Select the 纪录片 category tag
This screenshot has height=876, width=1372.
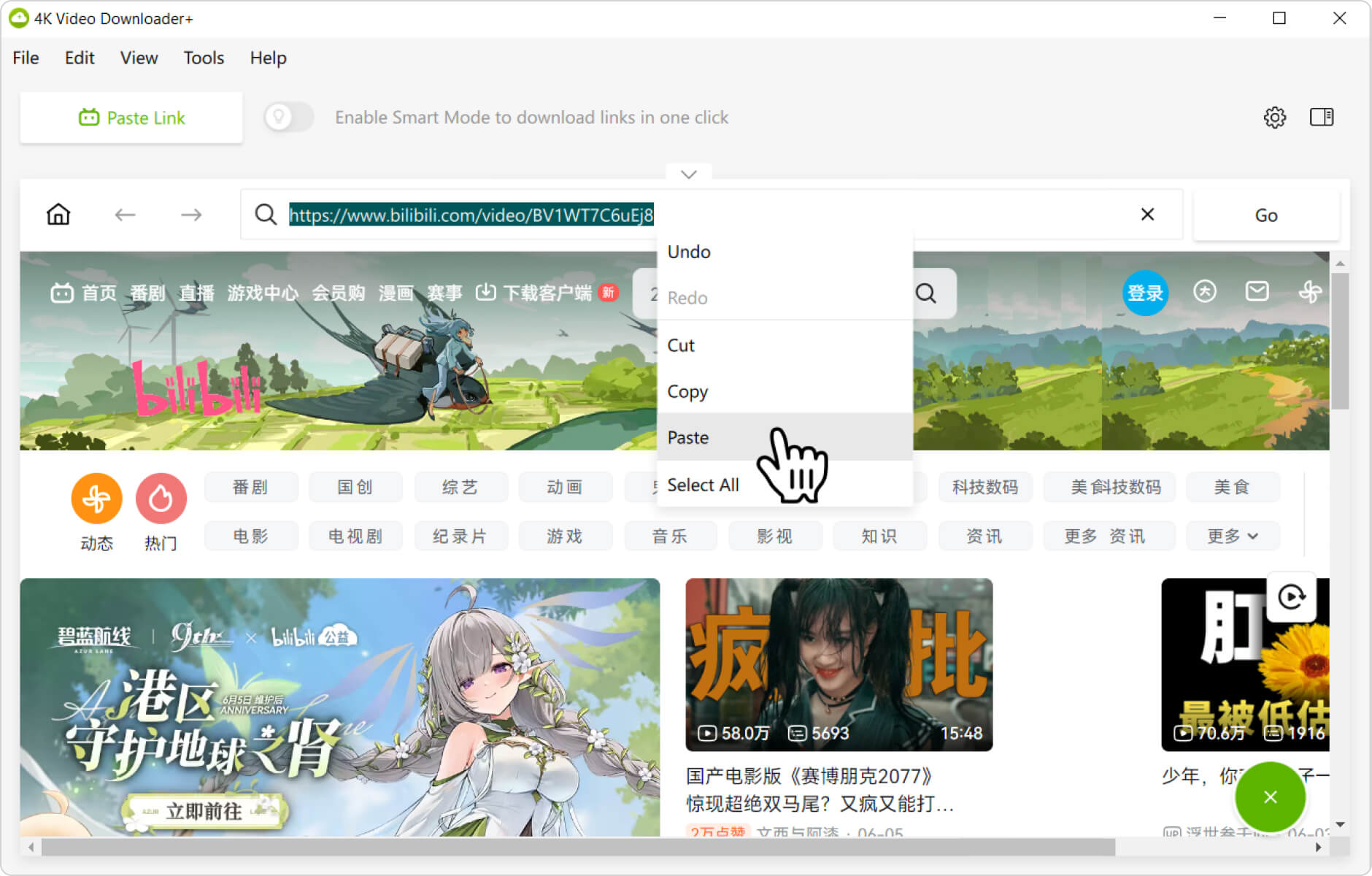pyautogui.click(x=460, y=536)
